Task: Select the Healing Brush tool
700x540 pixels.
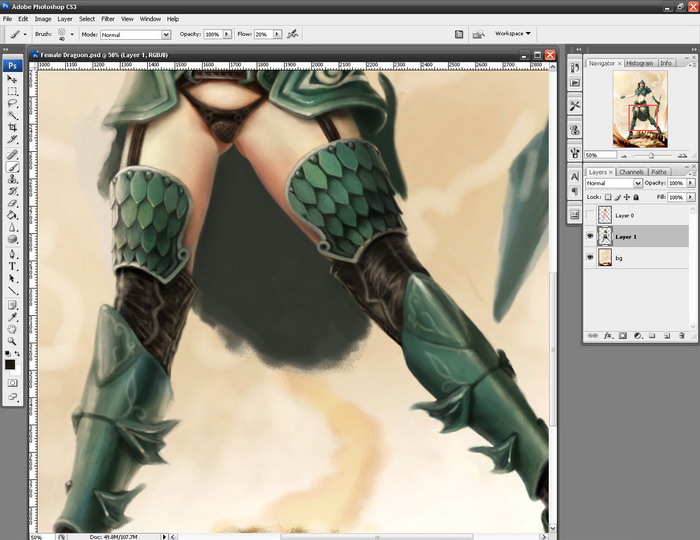Action: pos(12,155)
